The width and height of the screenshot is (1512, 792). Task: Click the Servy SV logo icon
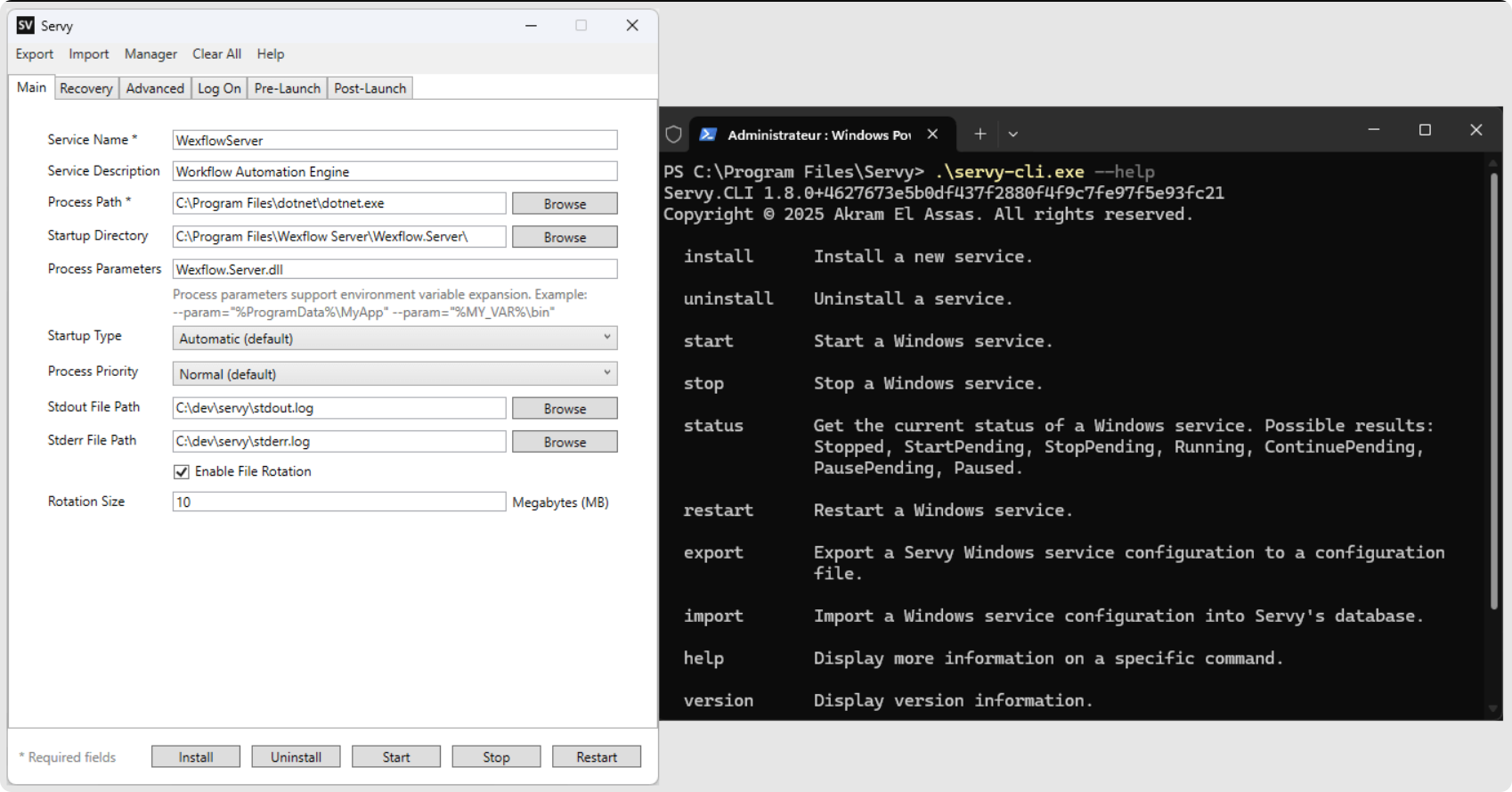26,25
